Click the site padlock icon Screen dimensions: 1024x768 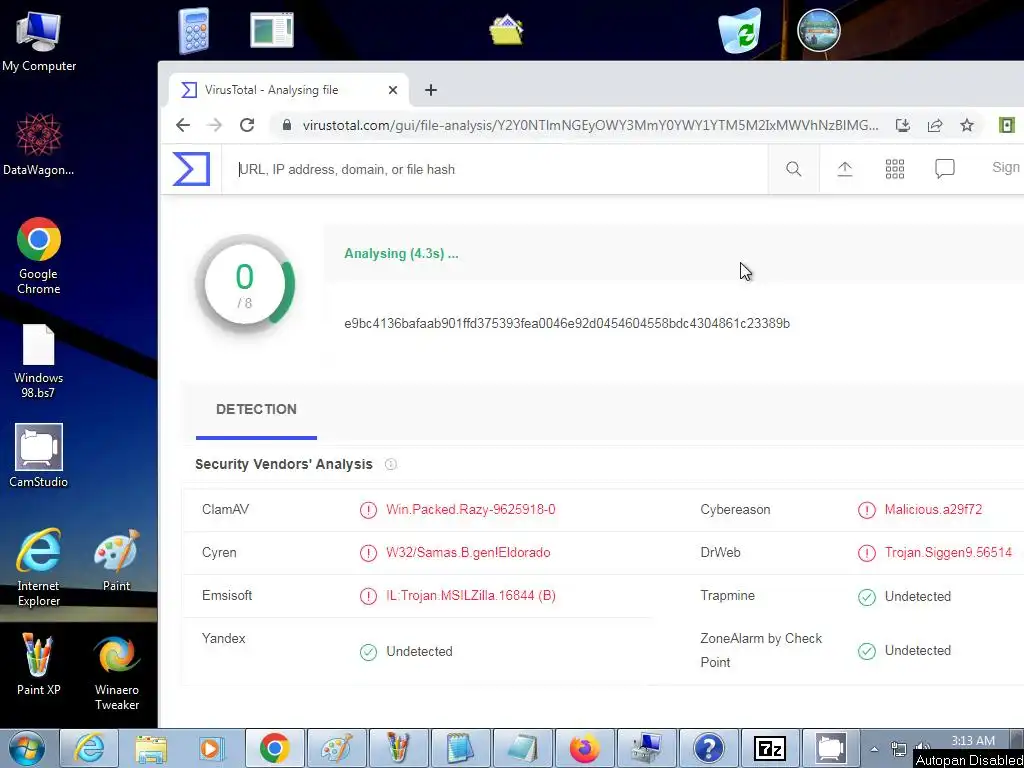click(x=286, y=125)
